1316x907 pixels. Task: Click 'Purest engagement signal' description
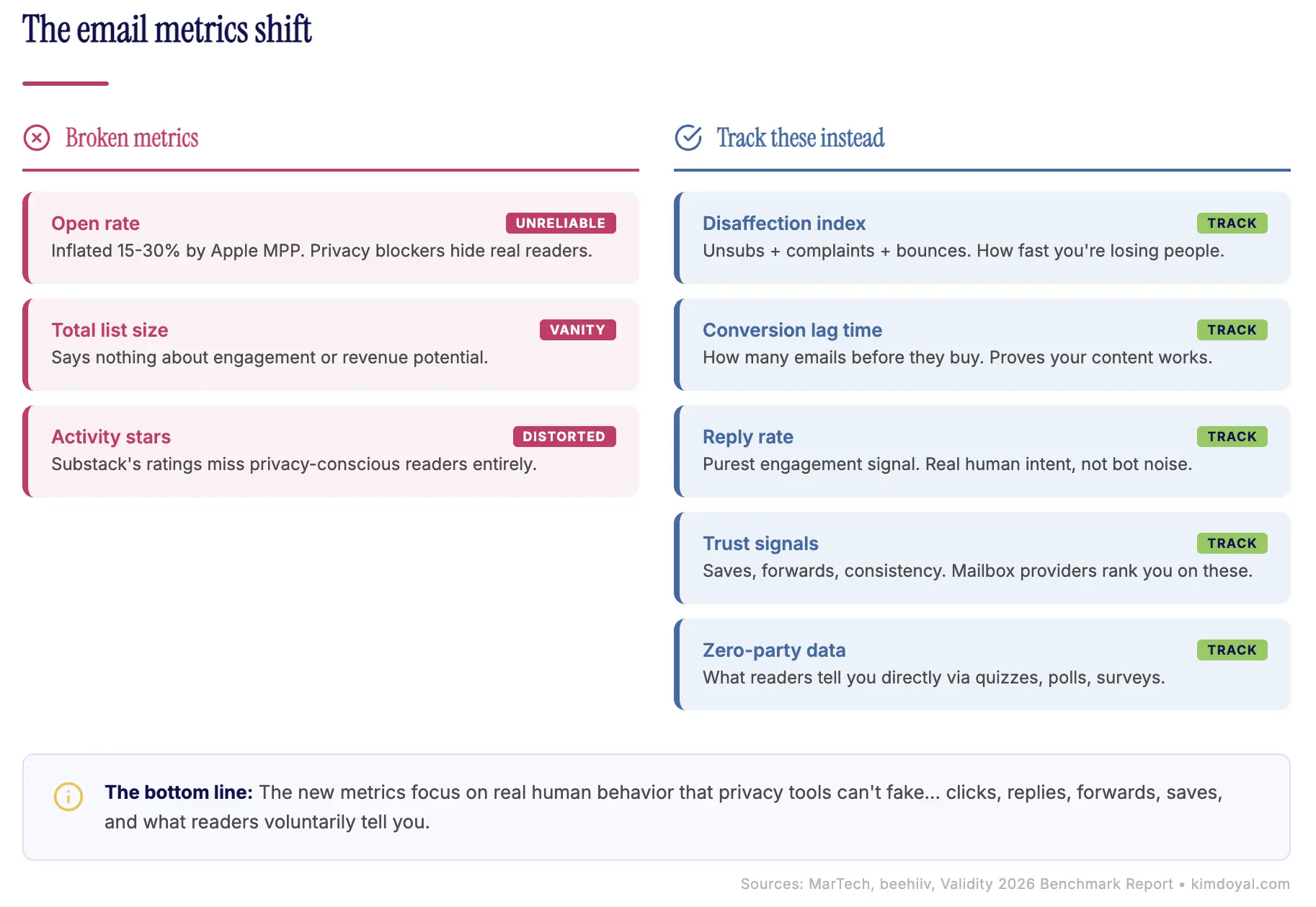(947, 464)
